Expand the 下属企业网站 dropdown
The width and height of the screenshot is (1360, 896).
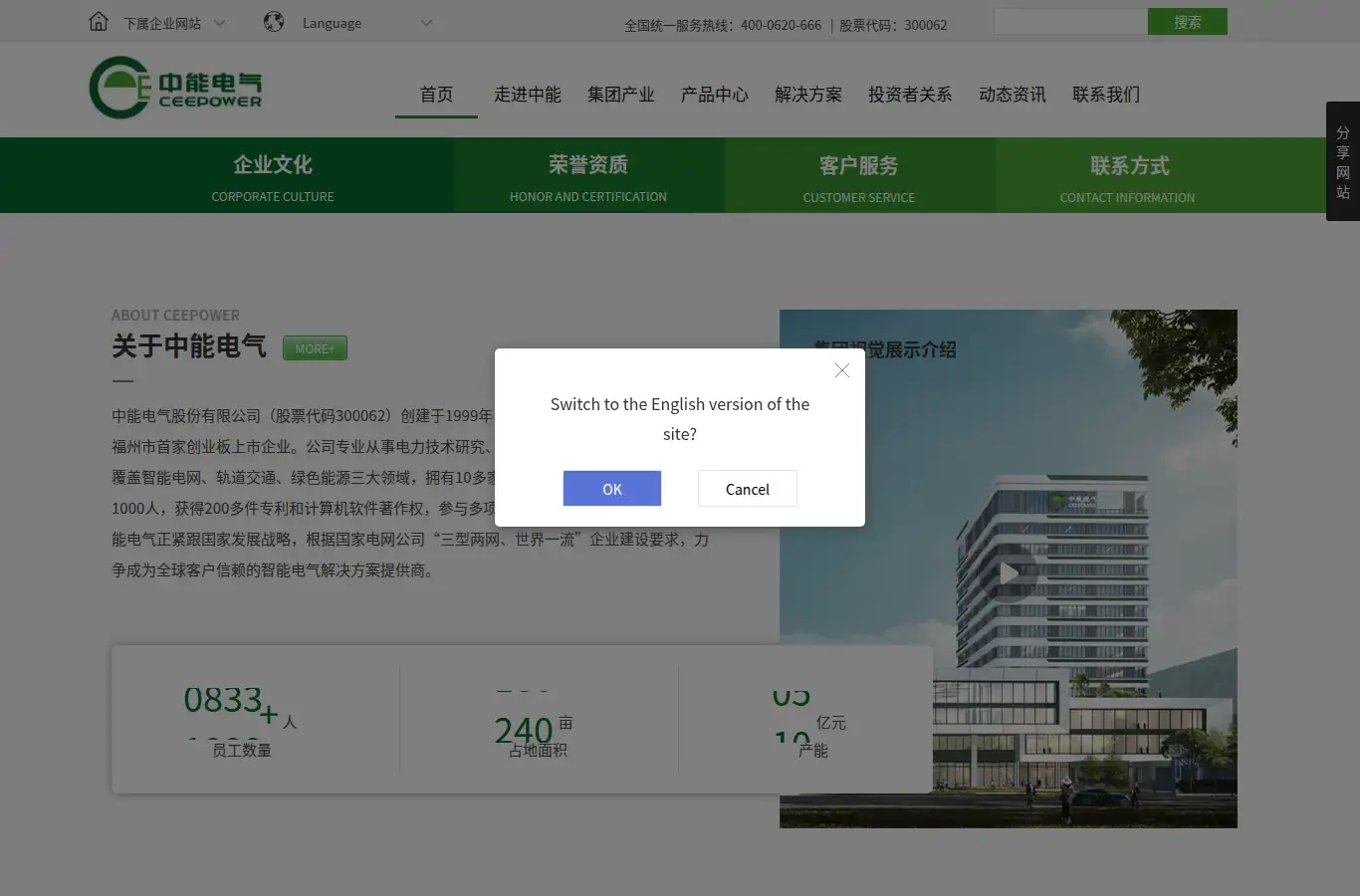click(x=173, y=23)
